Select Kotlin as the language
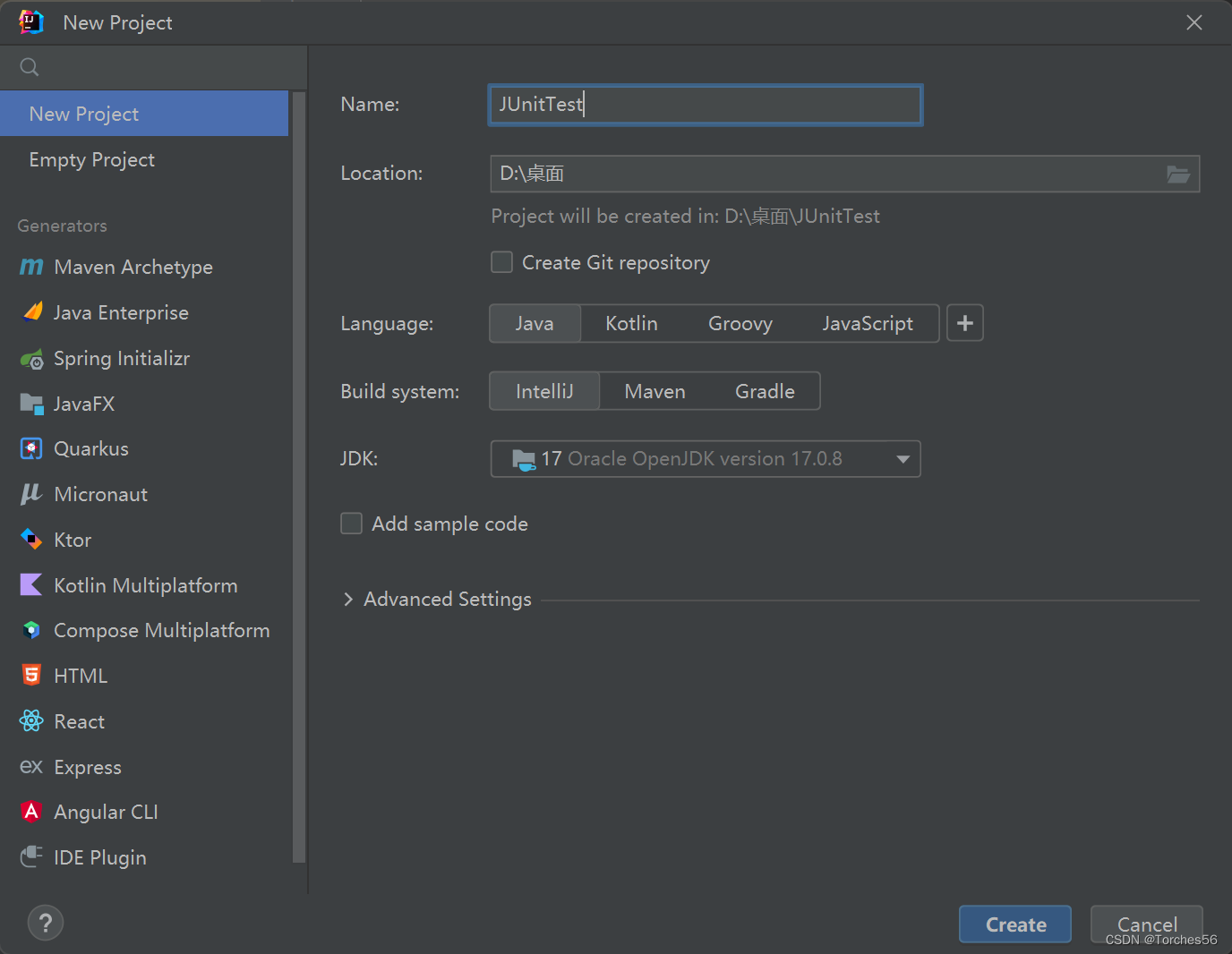The height and width of the screenshot is (954, 1232). pos(631,323)
